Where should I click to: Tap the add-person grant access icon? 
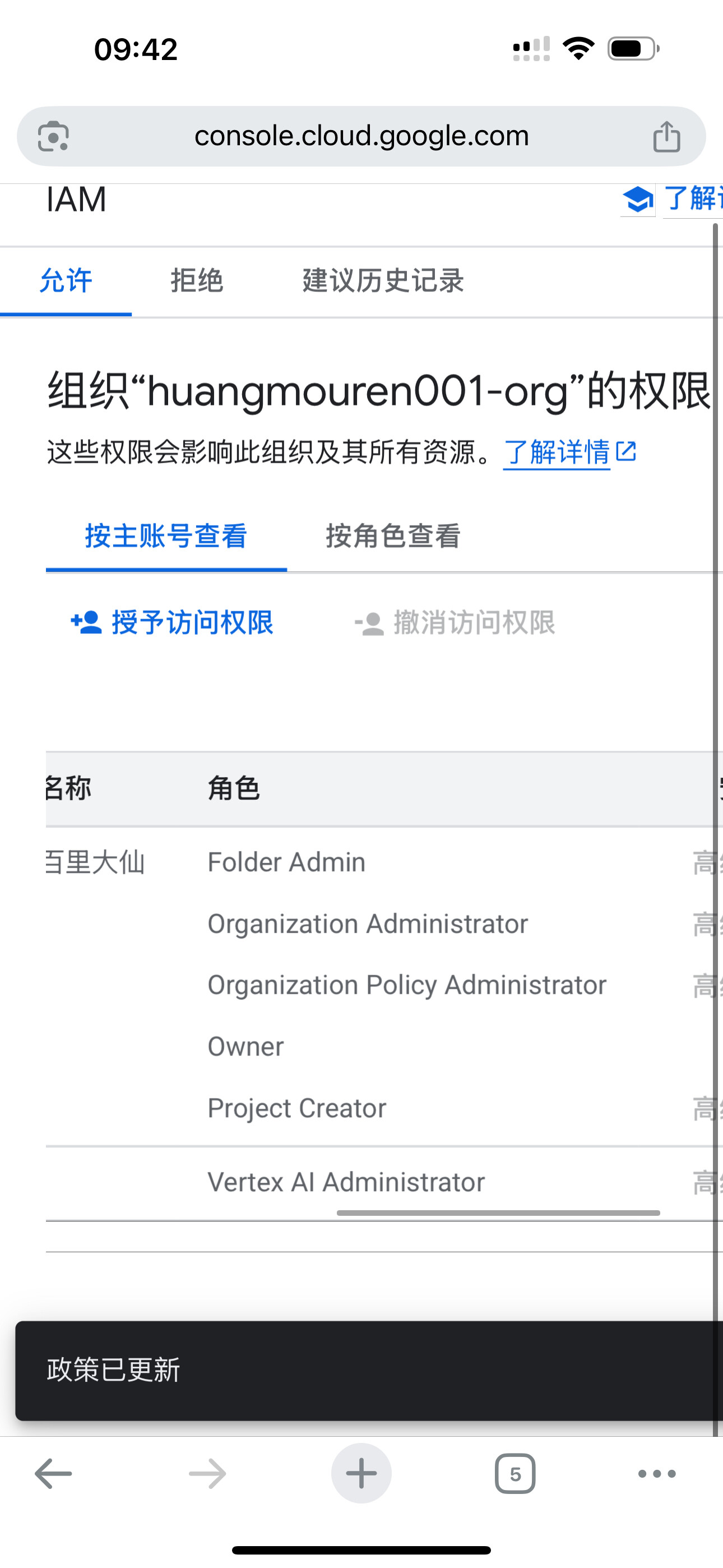tap(86, 622)
